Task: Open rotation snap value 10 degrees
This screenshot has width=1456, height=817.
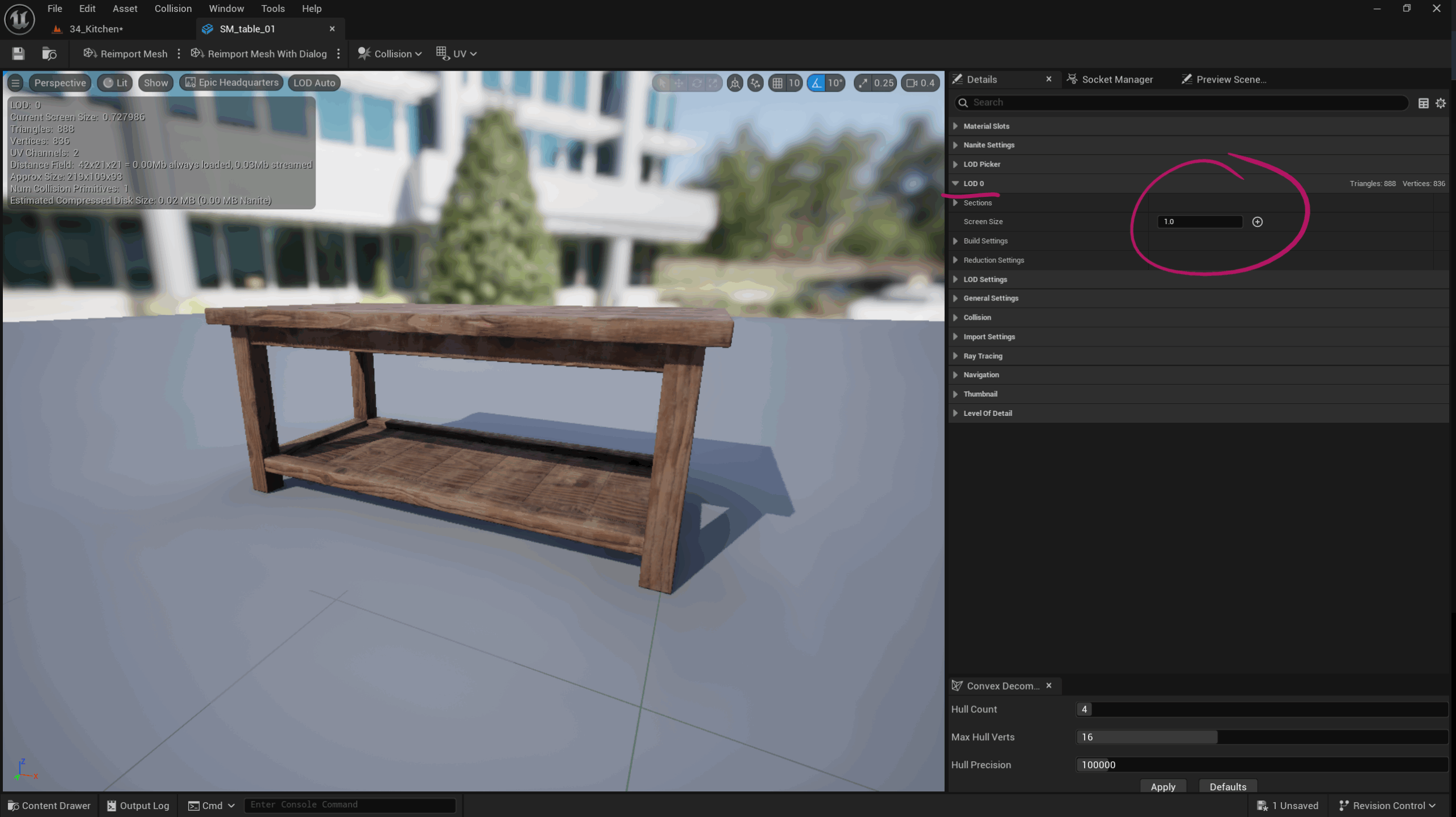Action: [x=835, y=83]
